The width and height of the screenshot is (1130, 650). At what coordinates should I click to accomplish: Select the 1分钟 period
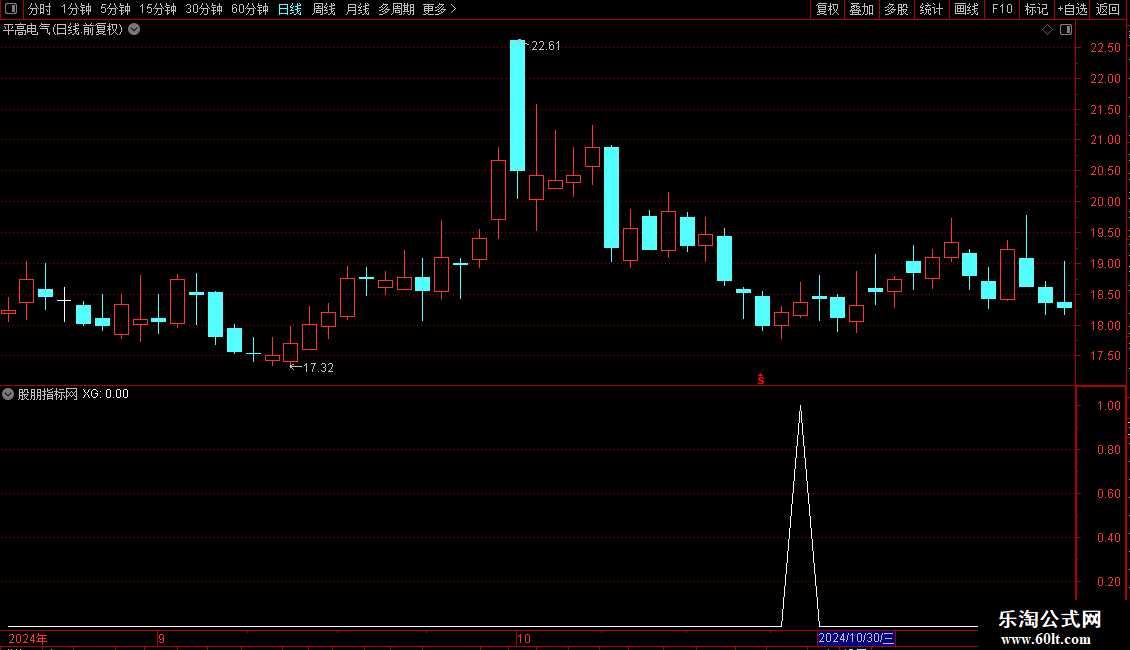(76, 9)
